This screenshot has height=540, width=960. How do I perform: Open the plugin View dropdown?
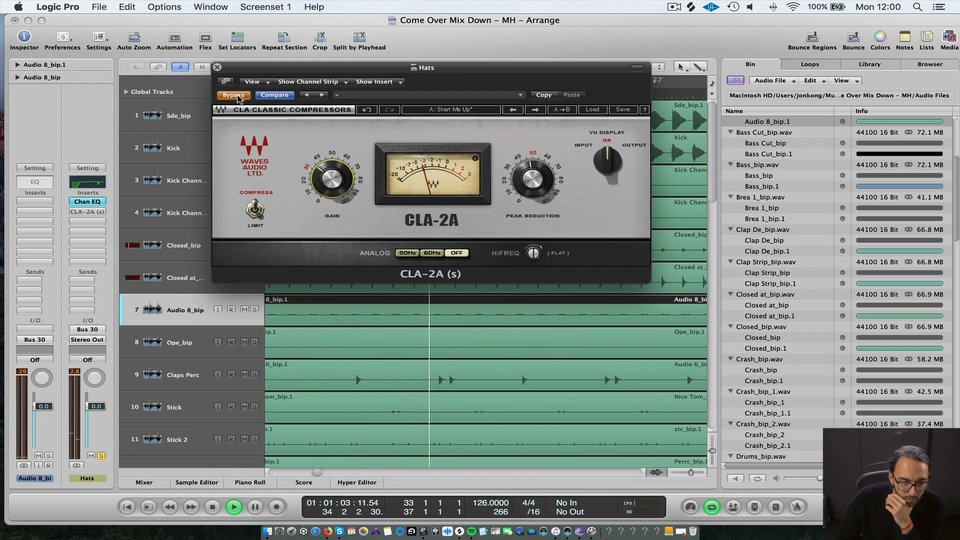click(x=255, y=81)
